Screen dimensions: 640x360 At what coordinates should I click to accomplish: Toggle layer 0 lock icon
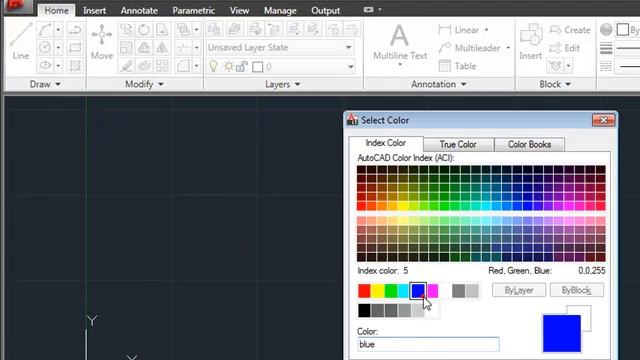point(242,66)
